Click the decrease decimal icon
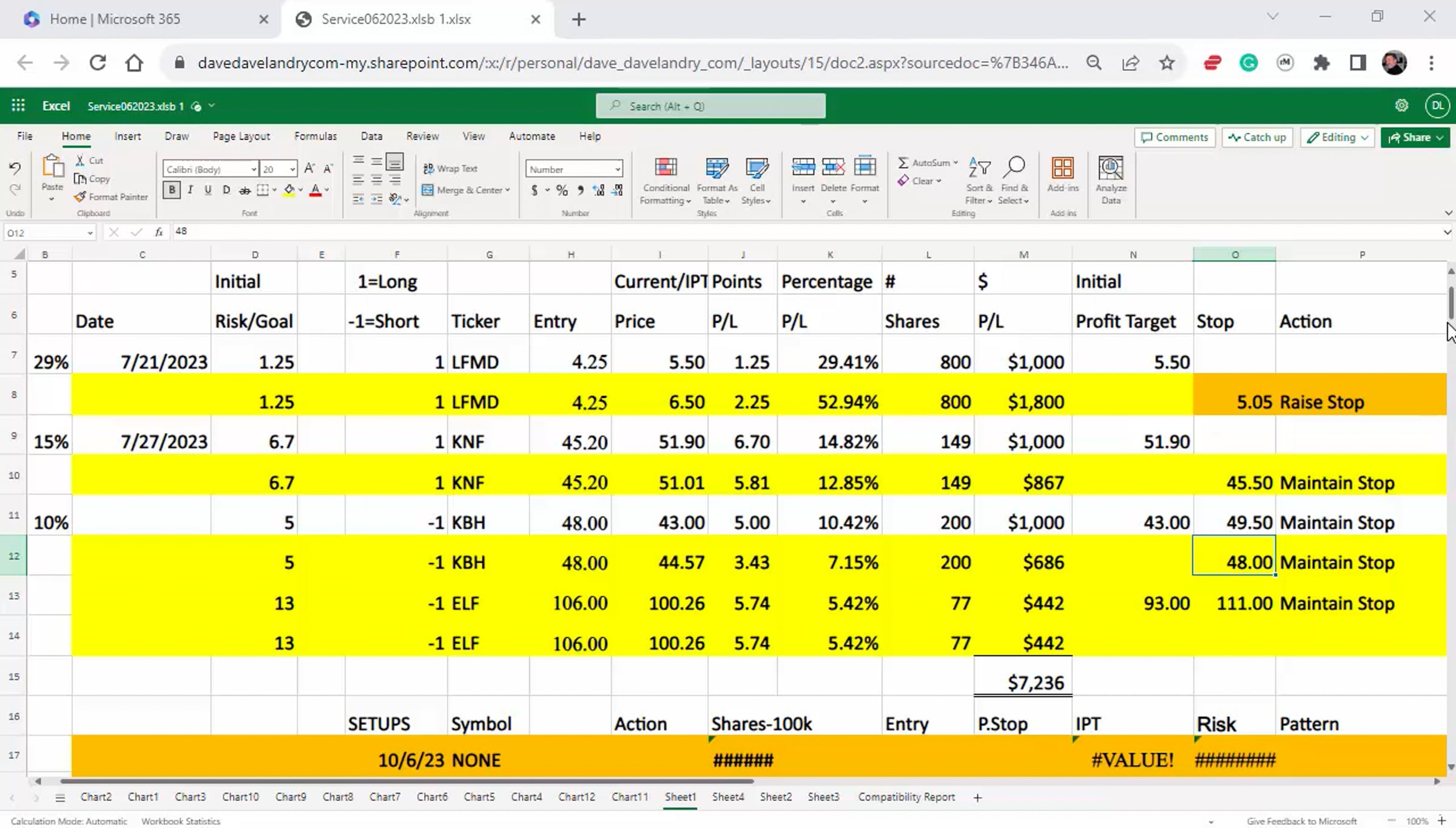Viewport: 1456px width, 828px height. click(x=617, y=190)
